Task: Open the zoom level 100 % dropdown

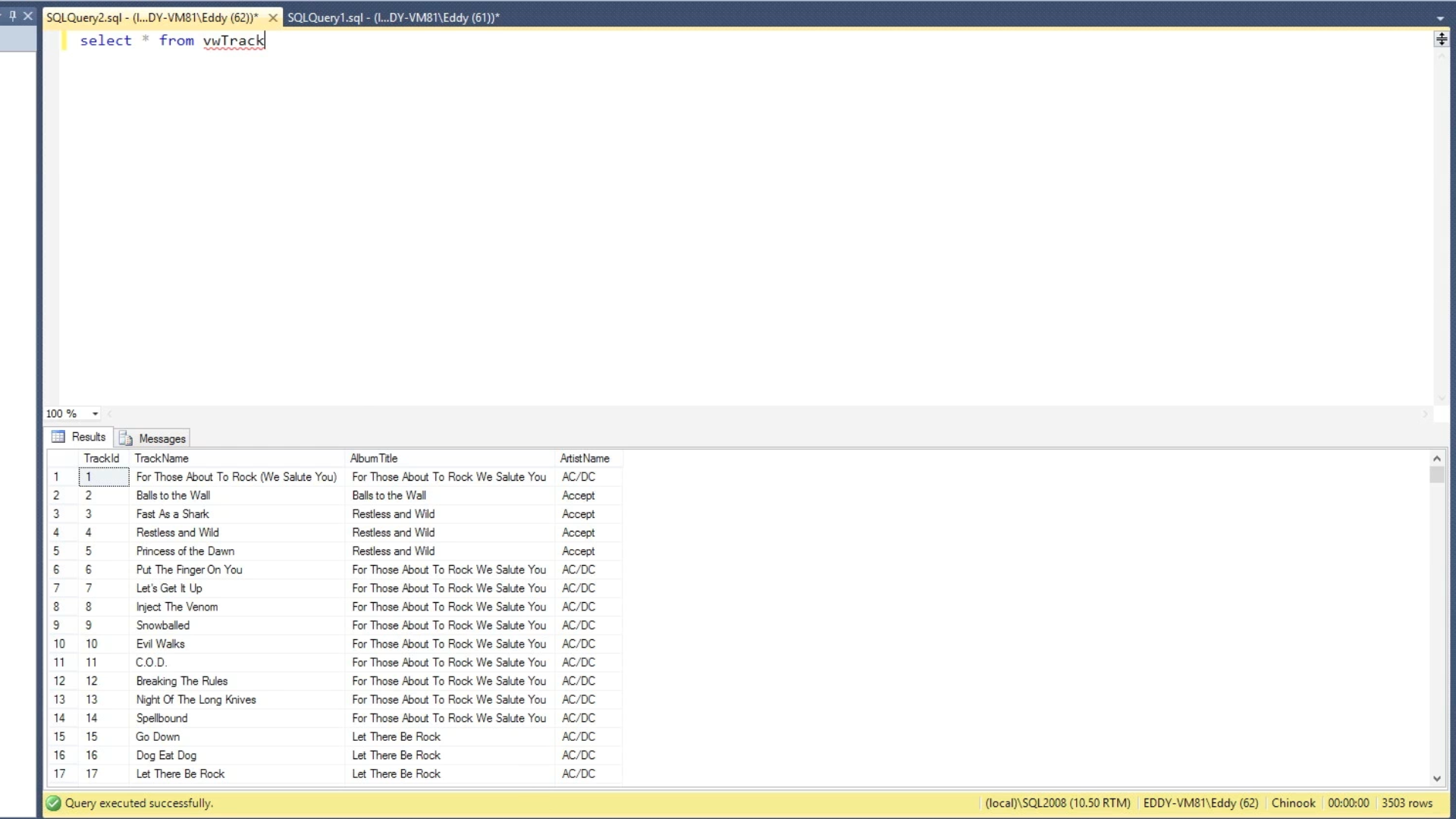Action: pyautogui.click(x=95, y=414)
